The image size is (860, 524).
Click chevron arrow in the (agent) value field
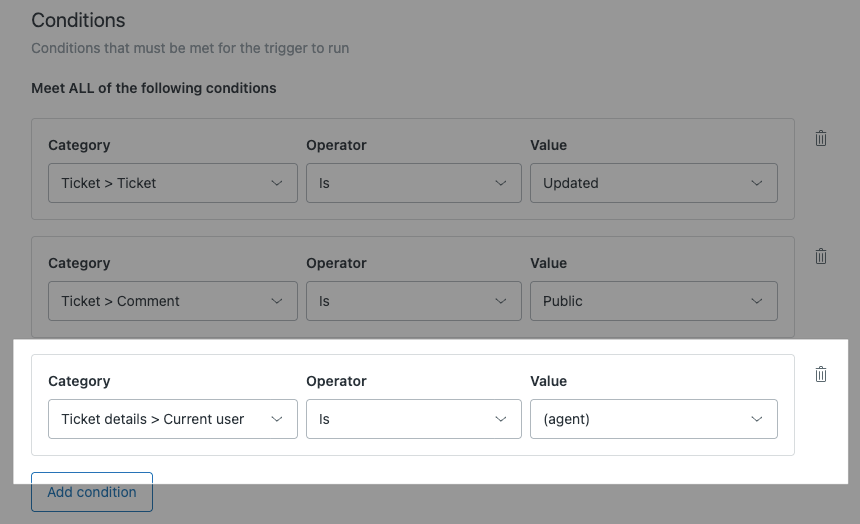click(757, 419)
